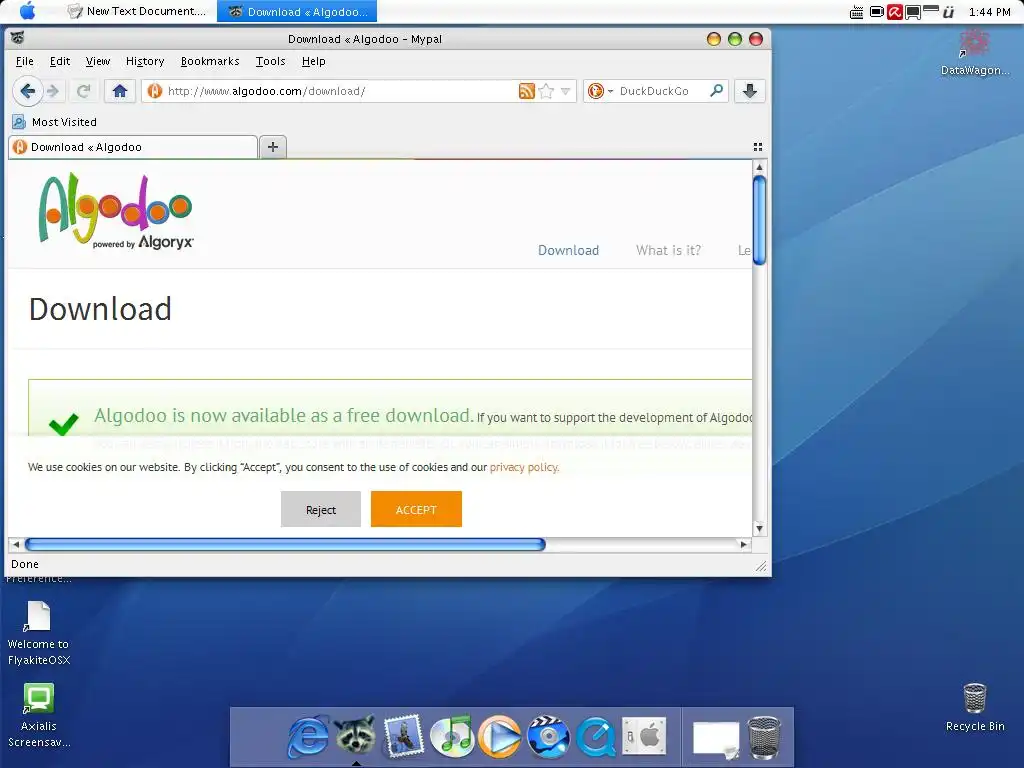Click the clock showing 1:44 PM
The image size is (1024, 768).
click(989, 12)
